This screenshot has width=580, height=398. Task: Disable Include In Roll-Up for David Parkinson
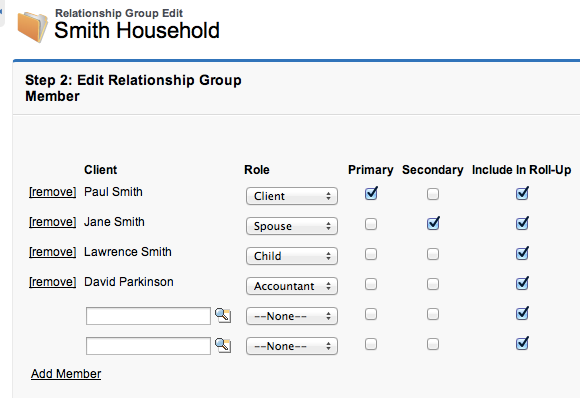click(x=522, y=283)
